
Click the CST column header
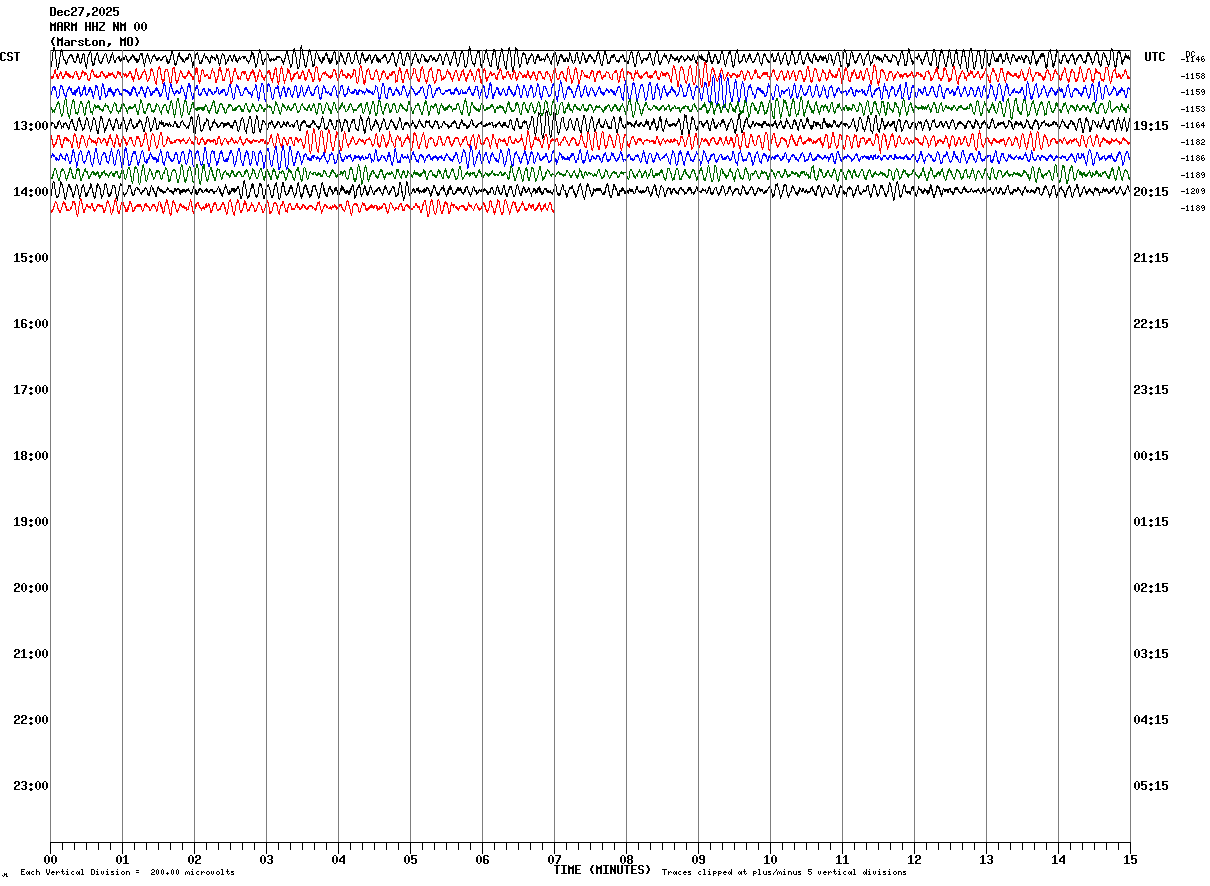coord(10,57)
